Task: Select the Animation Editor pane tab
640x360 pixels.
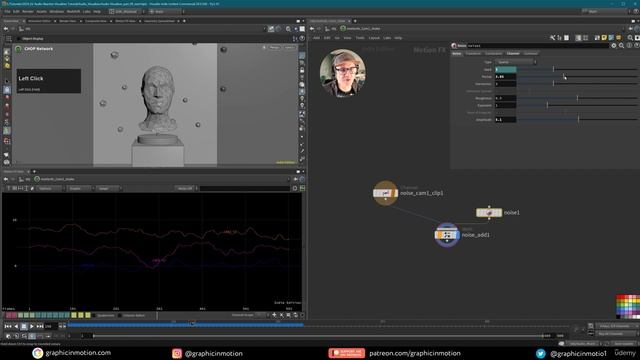Action: pos(39,21)
